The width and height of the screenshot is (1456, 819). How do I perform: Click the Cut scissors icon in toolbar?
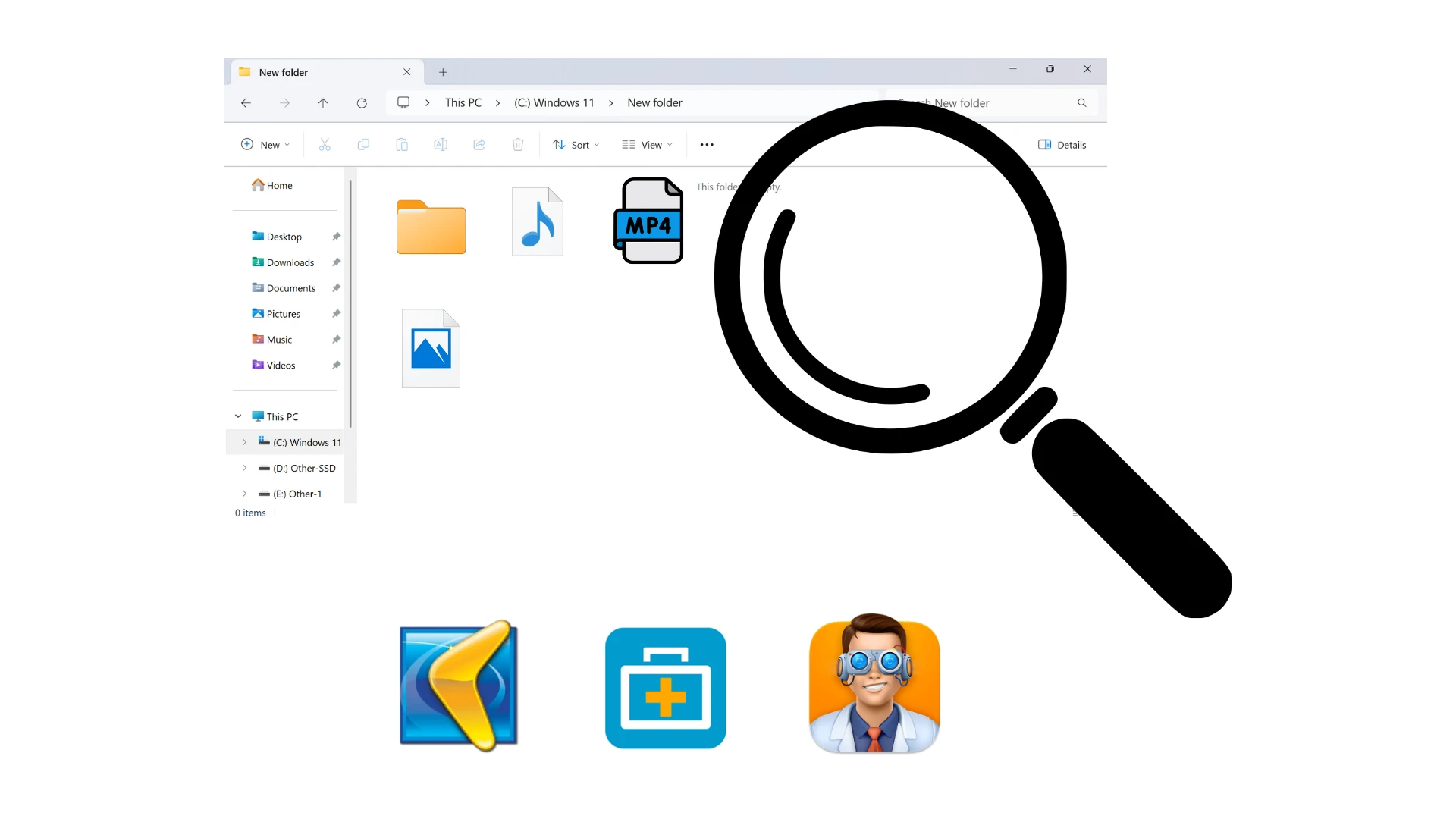tap(325, 145)
